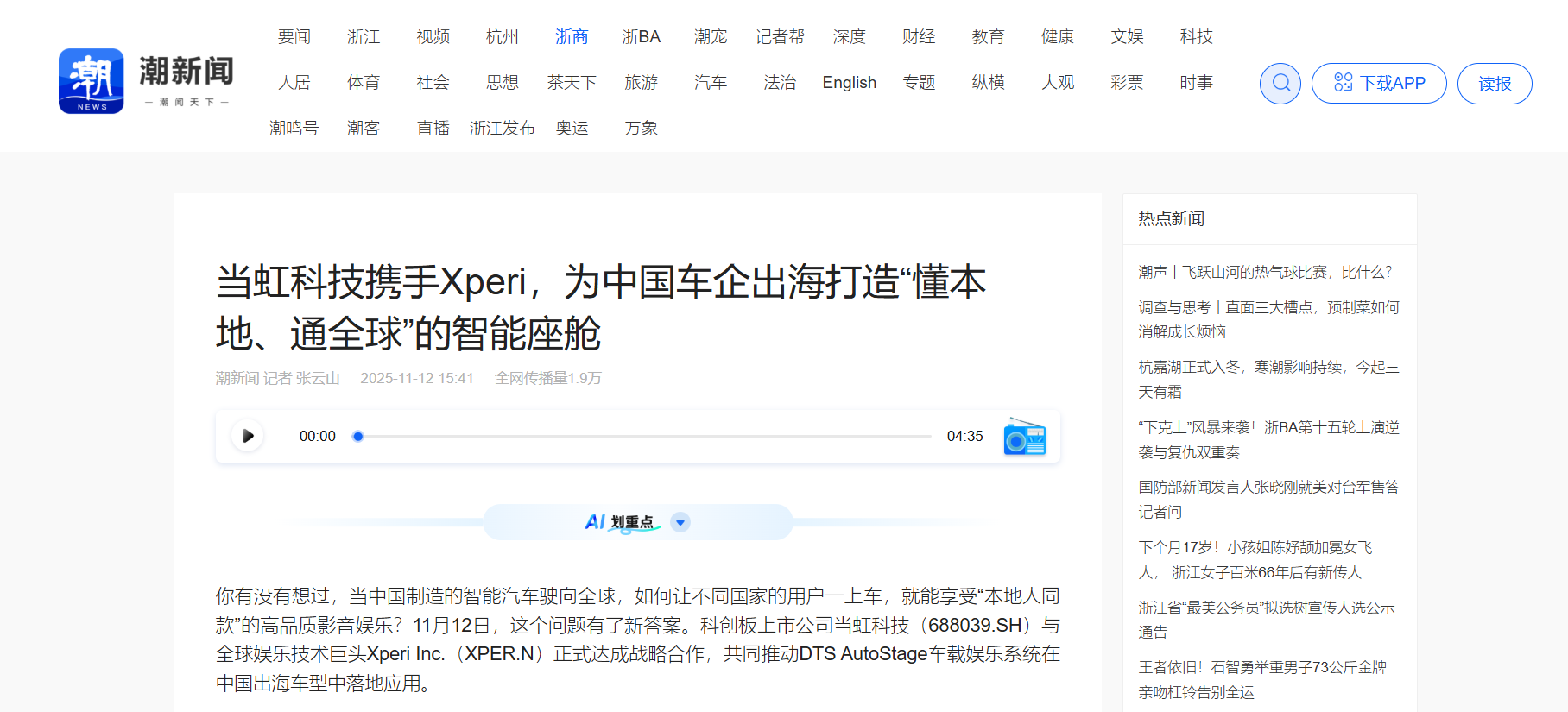Expand the AI 划重点 summary arrow
Screen dimensions: 1568x712
click(680, 522)
